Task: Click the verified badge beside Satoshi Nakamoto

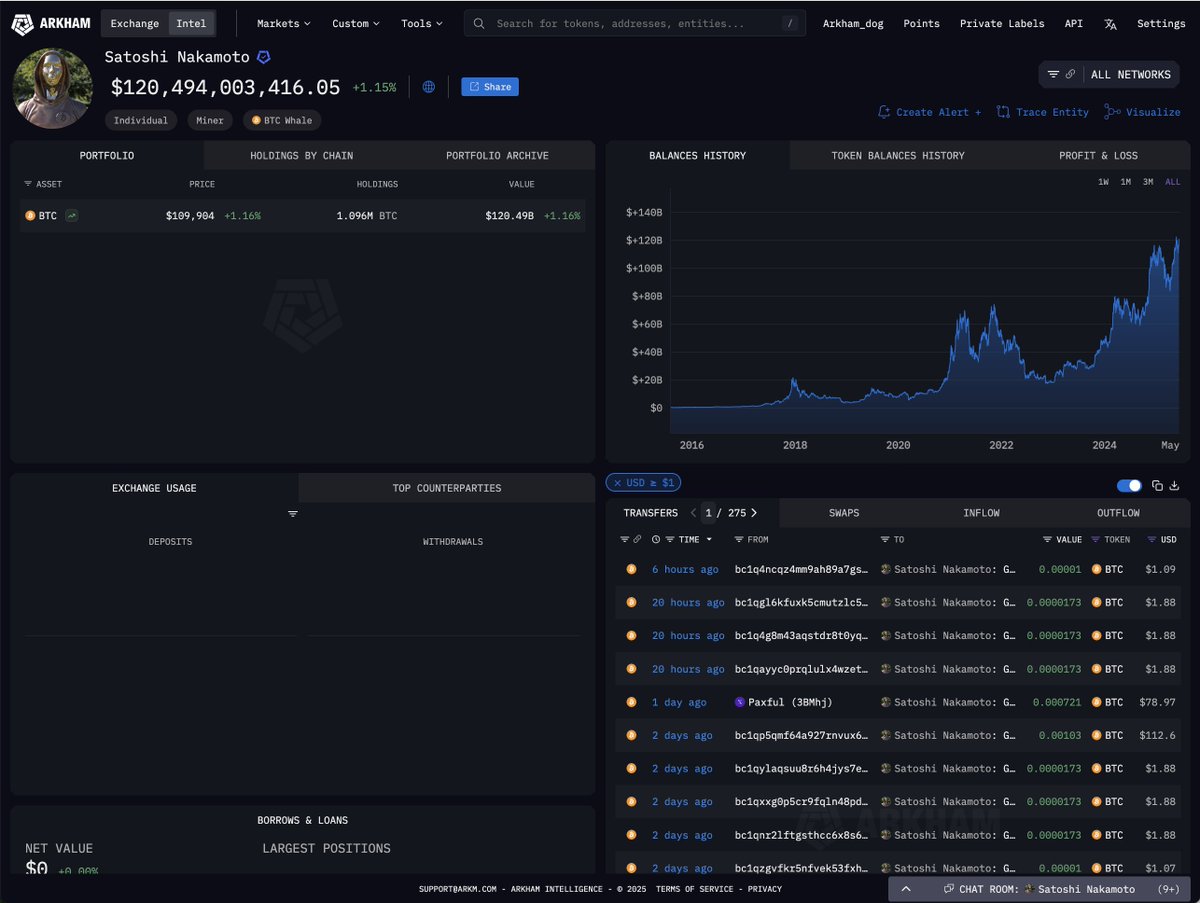Action: pyautogui.click(x=263, y=58)
